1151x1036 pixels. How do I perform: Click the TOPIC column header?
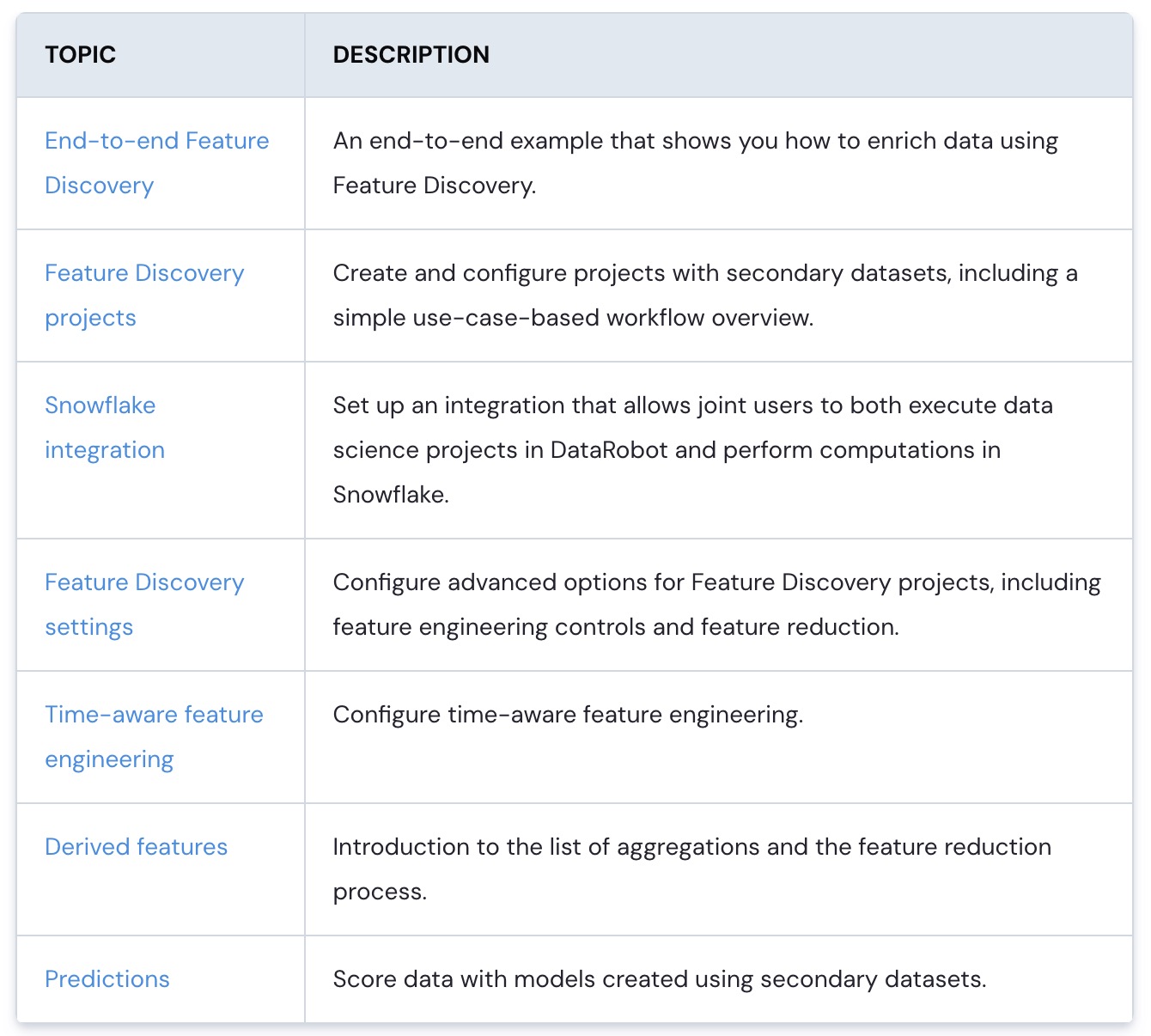80,55
